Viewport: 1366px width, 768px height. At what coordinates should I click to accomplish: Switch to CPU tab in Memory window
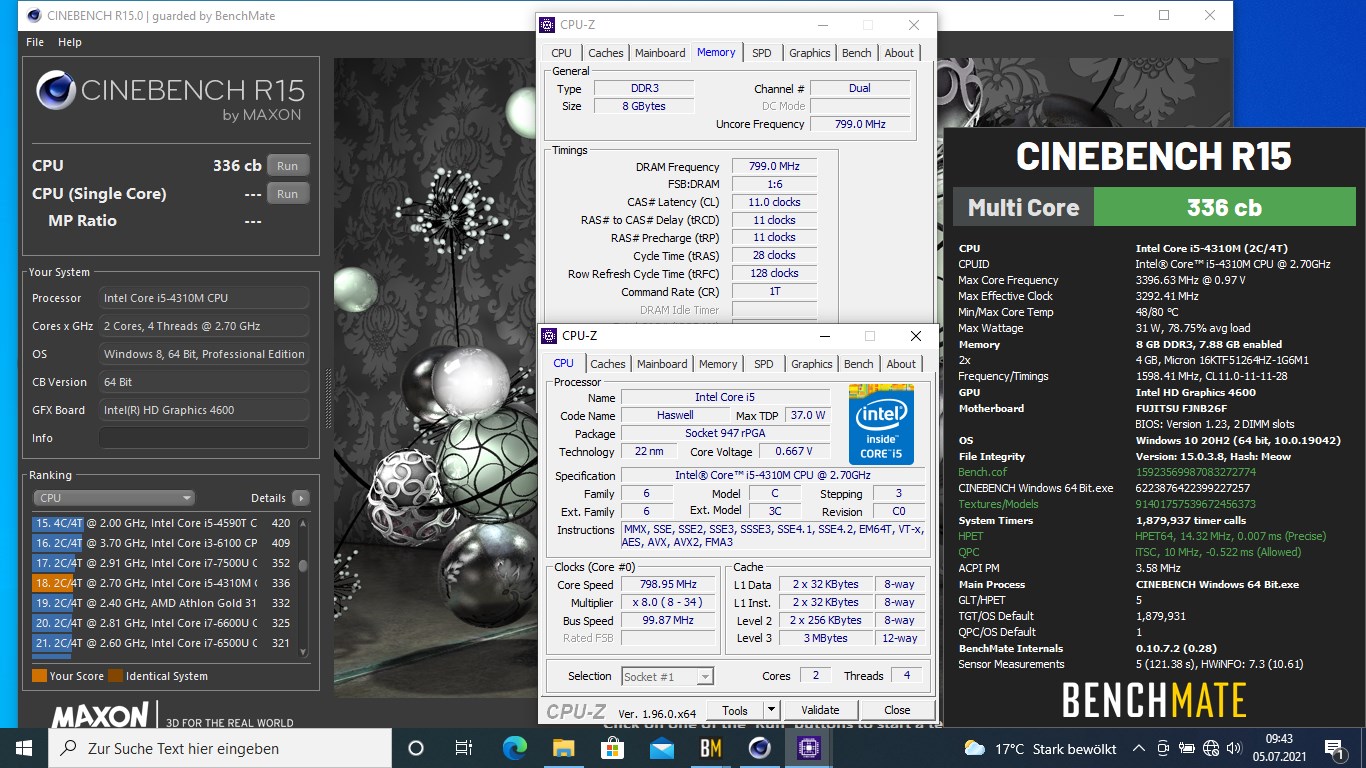point(561,53)
